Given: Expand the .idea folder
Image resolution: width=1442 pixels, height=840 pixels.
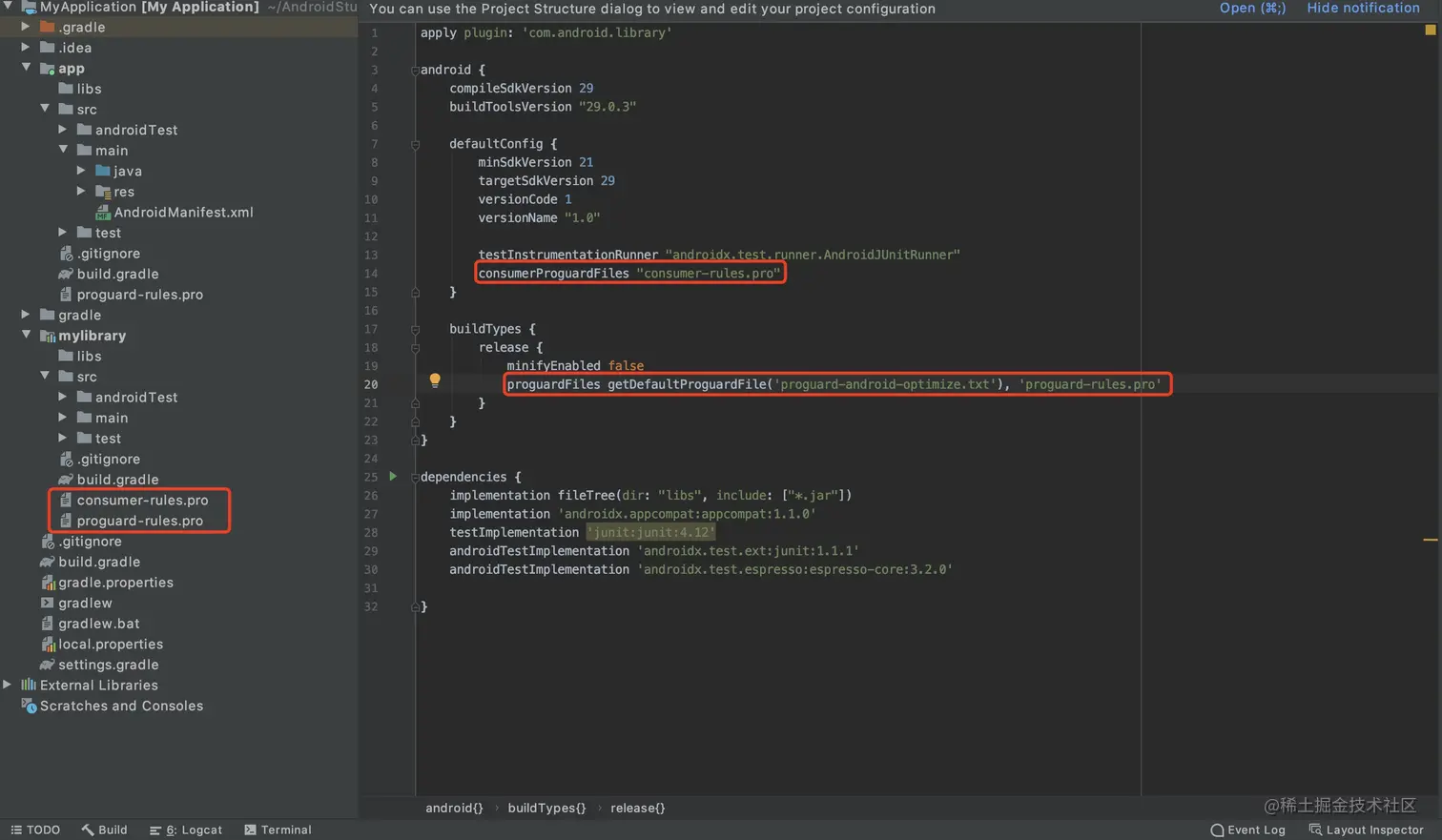Looking at the screenshot, I should click(x=27, y=47).
